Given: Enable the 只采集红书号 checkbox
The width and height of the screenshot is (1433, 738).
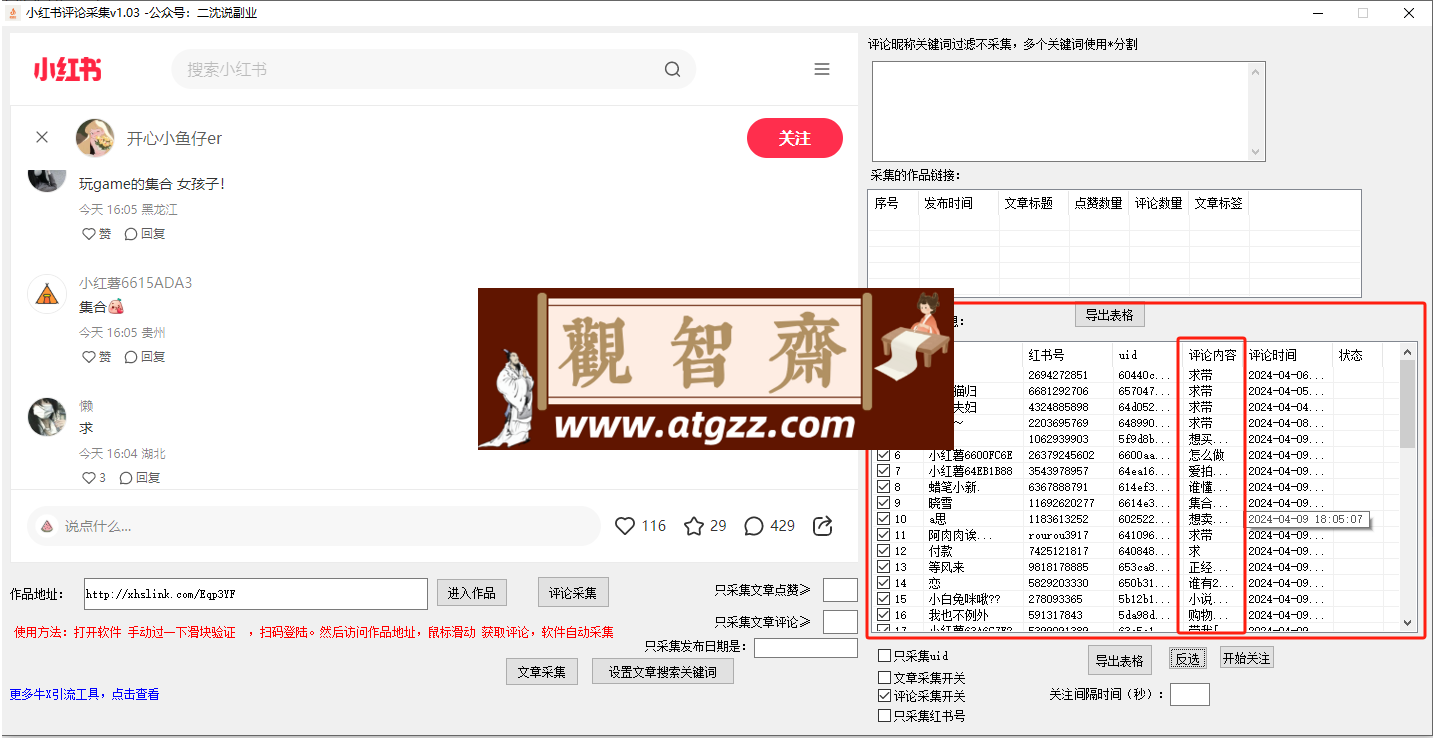Looking at the screenshot, I should tap(885, 716).
